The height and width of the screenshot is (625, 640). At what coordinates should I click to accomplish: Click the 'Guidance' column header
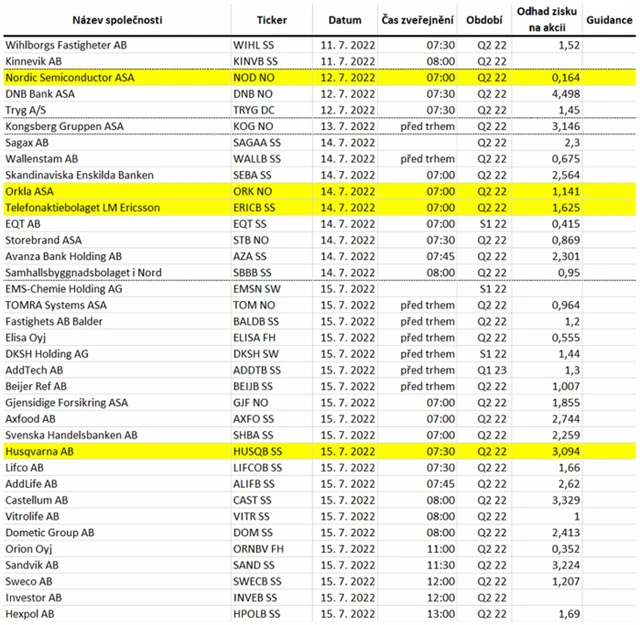point(609,20)
